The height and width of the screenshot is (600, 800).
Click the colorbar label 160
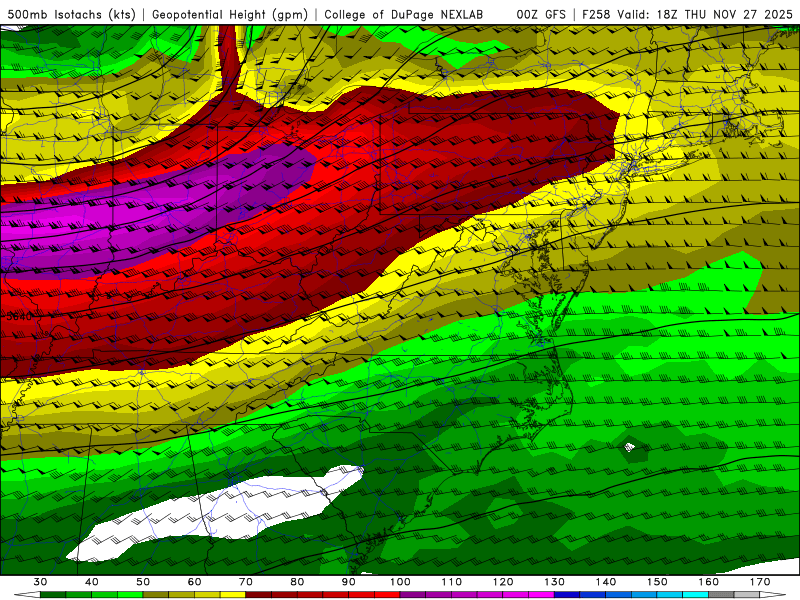point(709,582)
